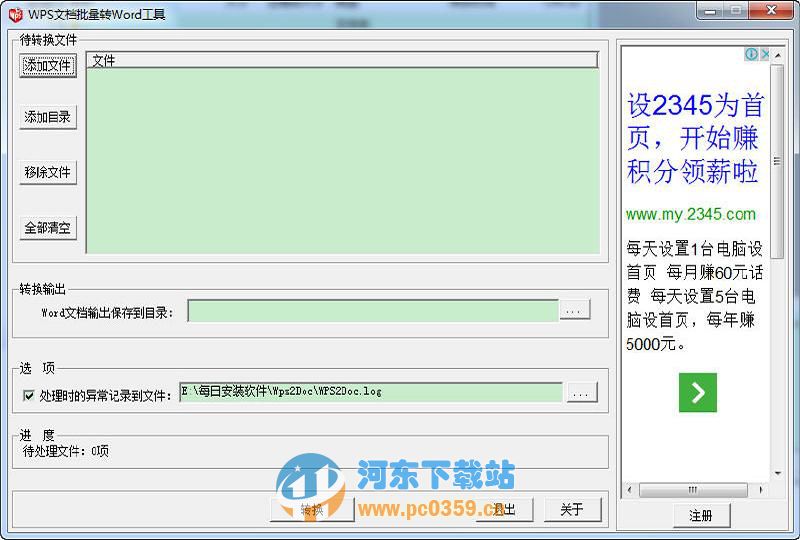Click the 移除文件 button
The image size is (800, 540).
click(x=48, y=172)
